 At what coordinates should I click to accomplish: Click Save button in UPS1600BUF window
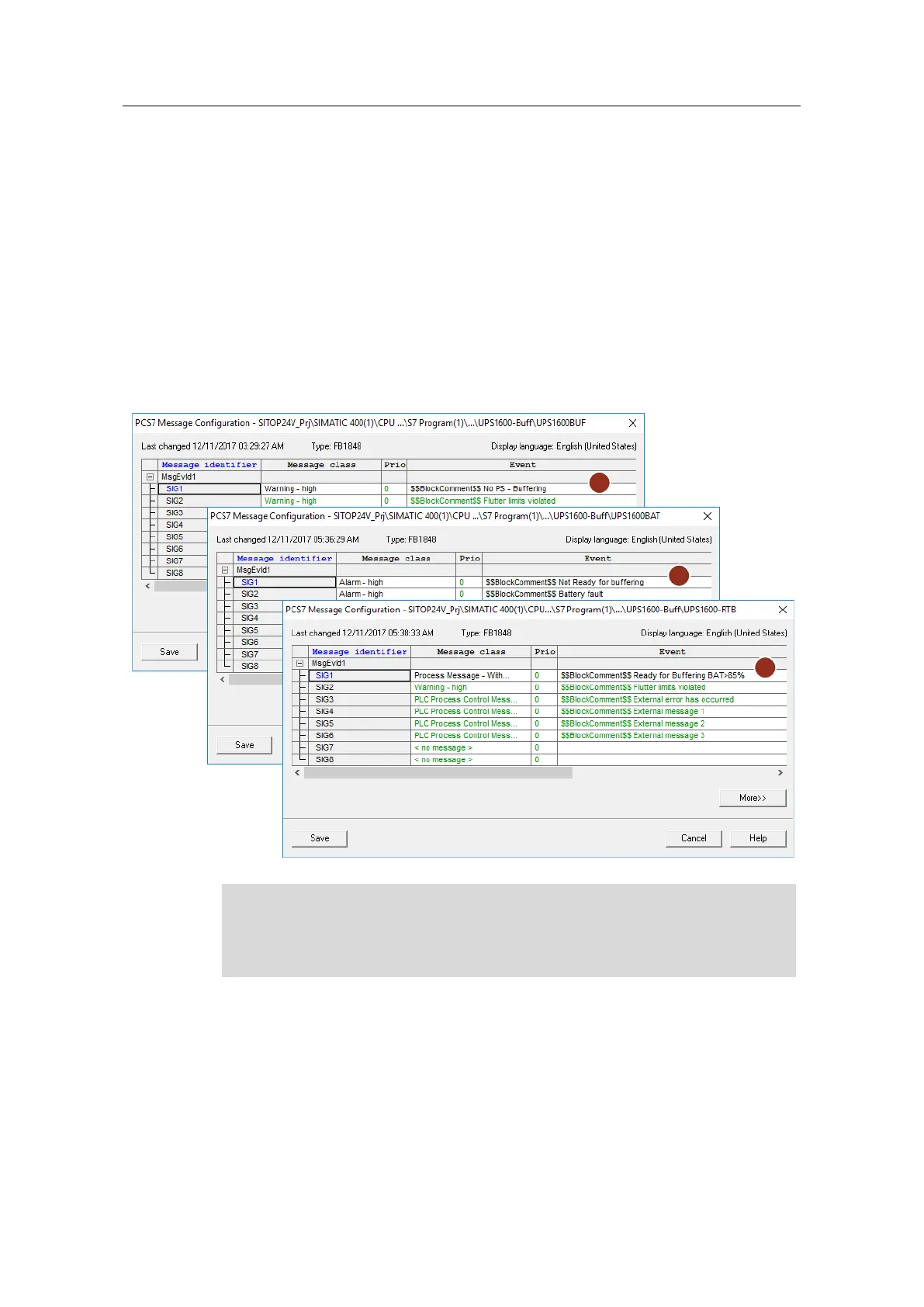point(169,652)
